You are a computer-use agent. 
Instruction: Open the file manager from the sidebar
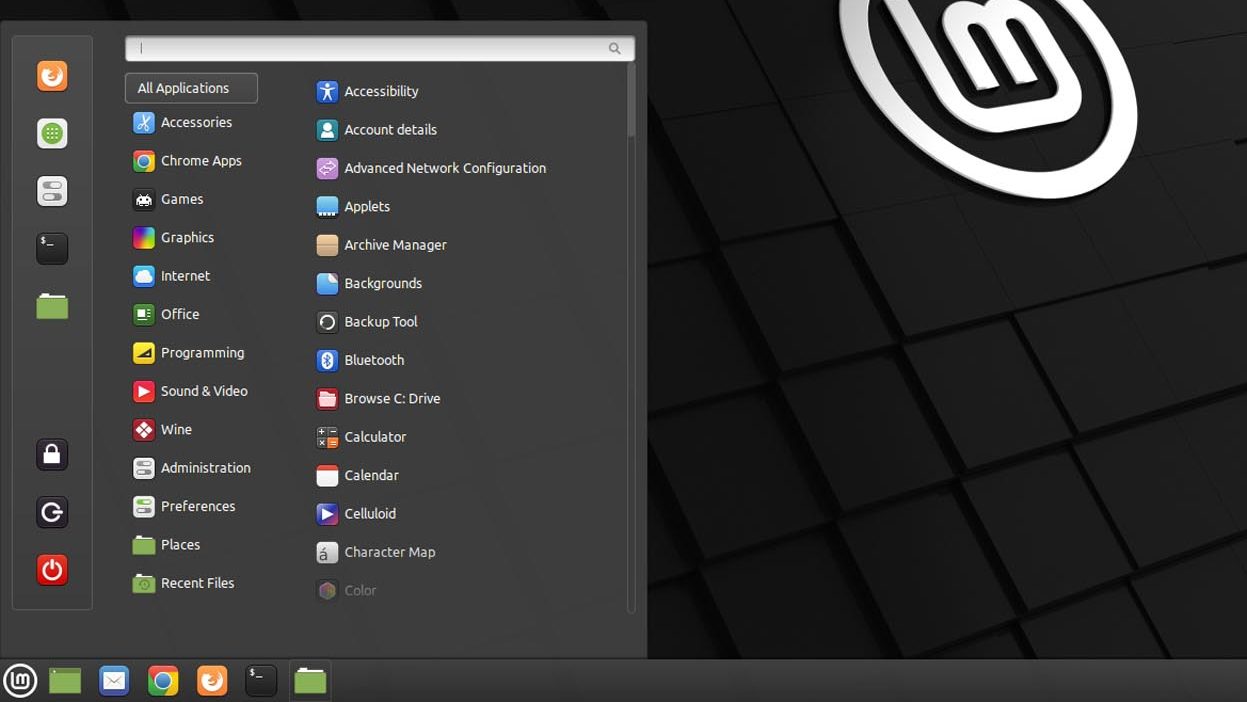pyautogui.click(x=51, y=306)
